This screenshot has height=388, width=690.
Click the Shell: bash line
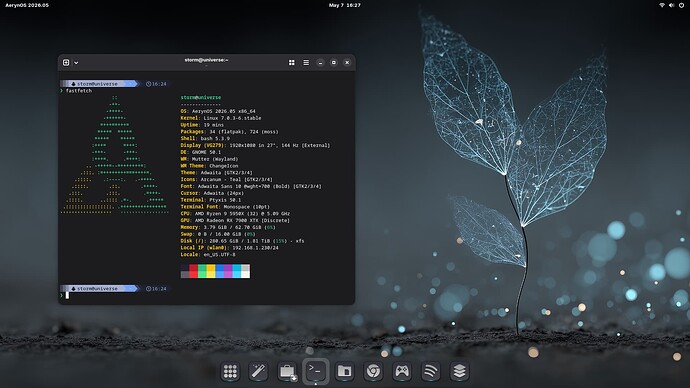point(205,138)
